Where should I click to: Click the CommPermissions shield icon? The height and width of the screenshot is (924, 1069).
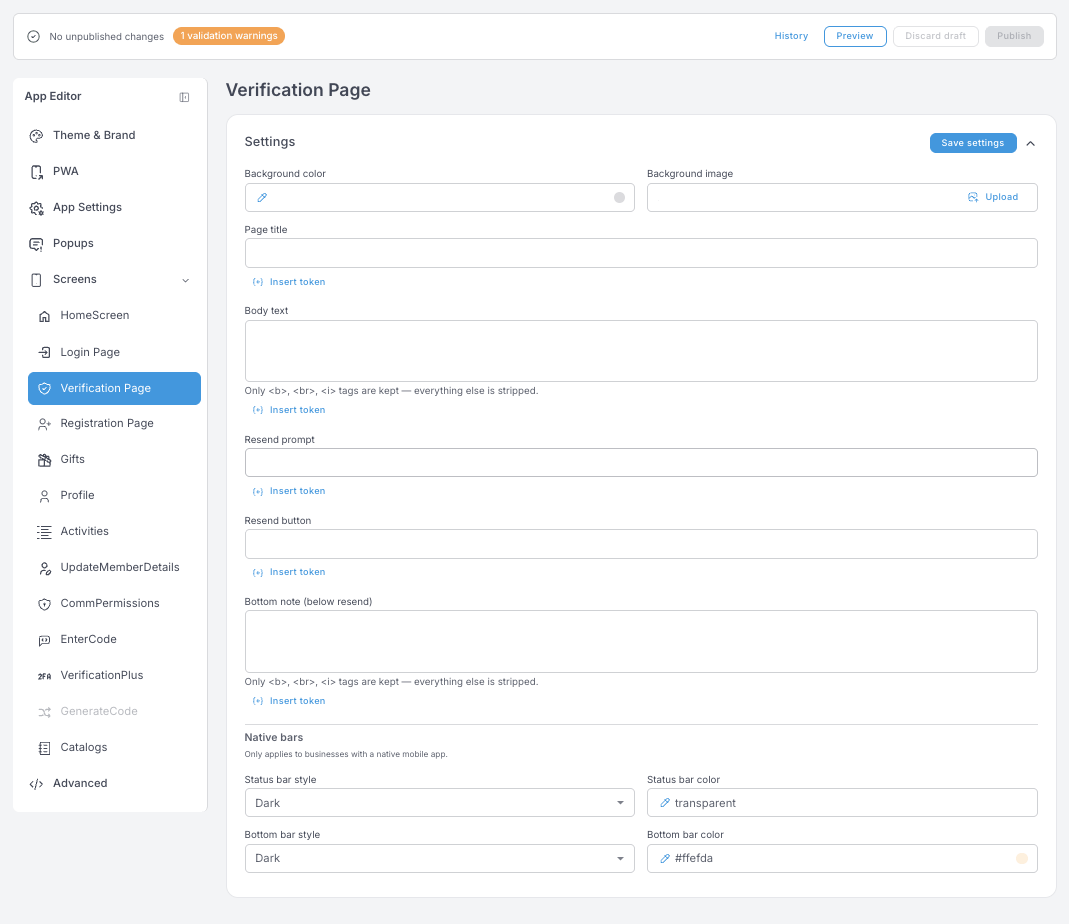click(x=44, y=604)
